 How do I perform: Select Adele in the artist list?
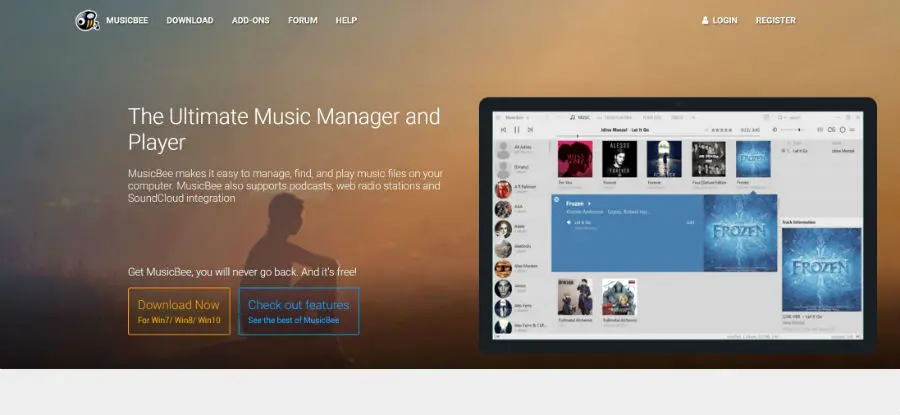point(521,228)
